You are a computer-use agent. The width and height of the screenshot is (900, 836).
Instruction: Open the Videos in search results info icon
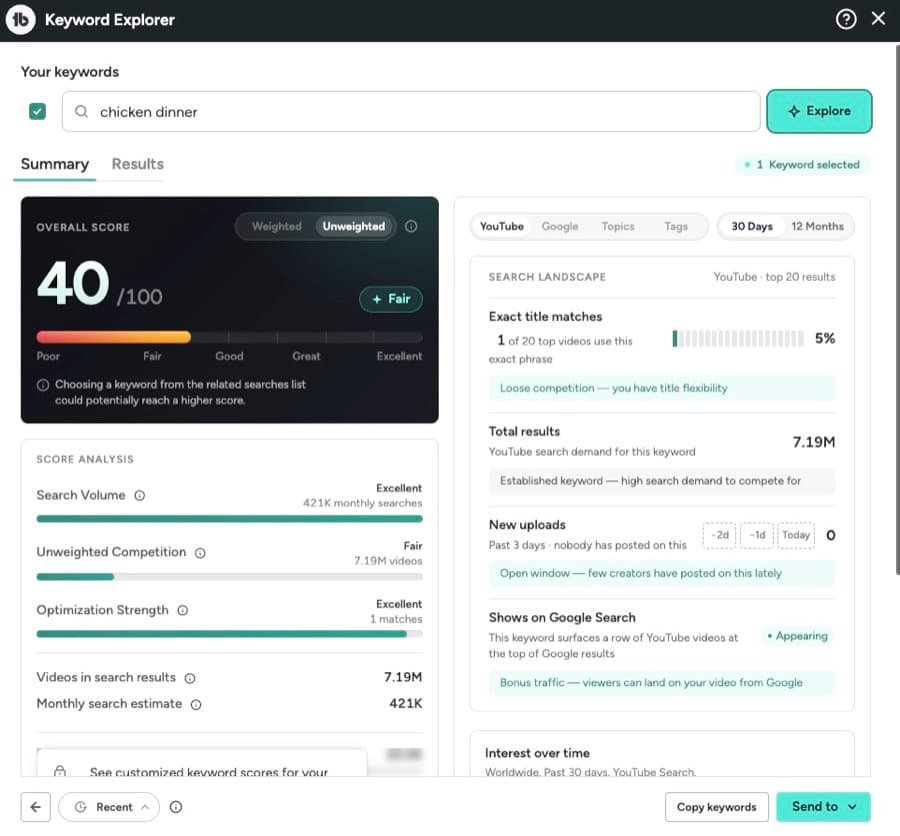click(190, 678)
